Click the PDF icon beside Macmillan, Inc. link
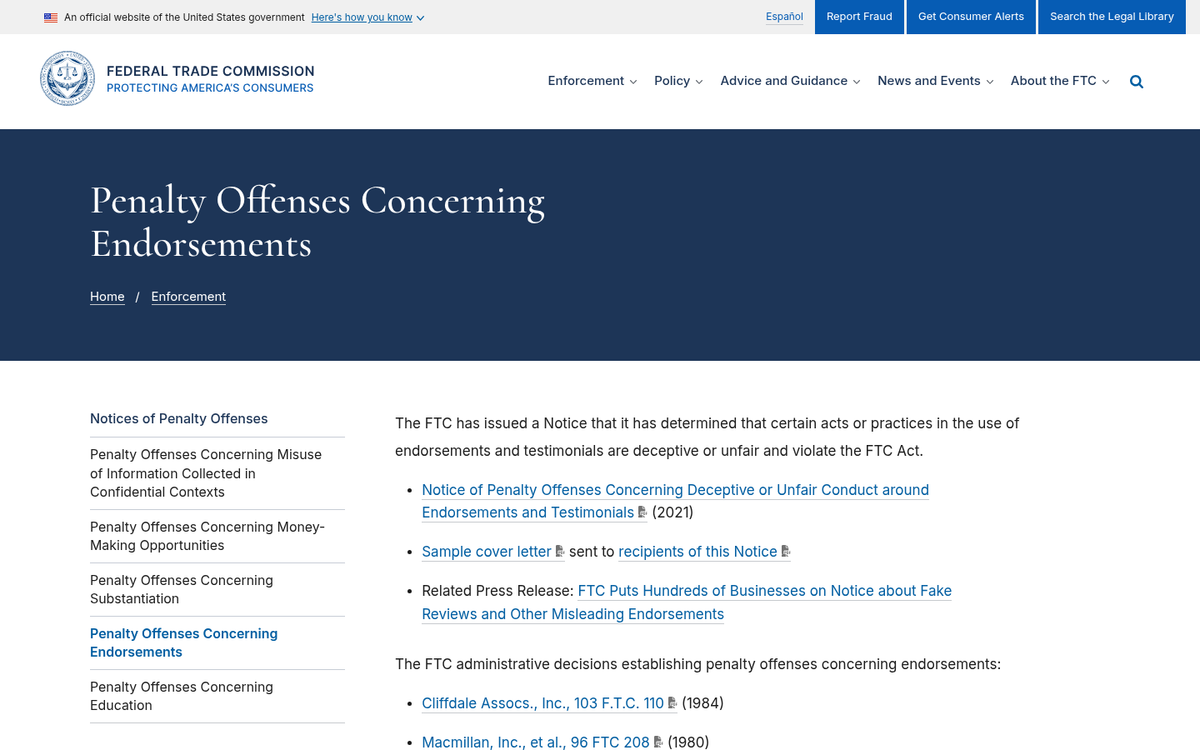Image resolution: width=1200 pixels, height=750 pixels. [658, 742]
